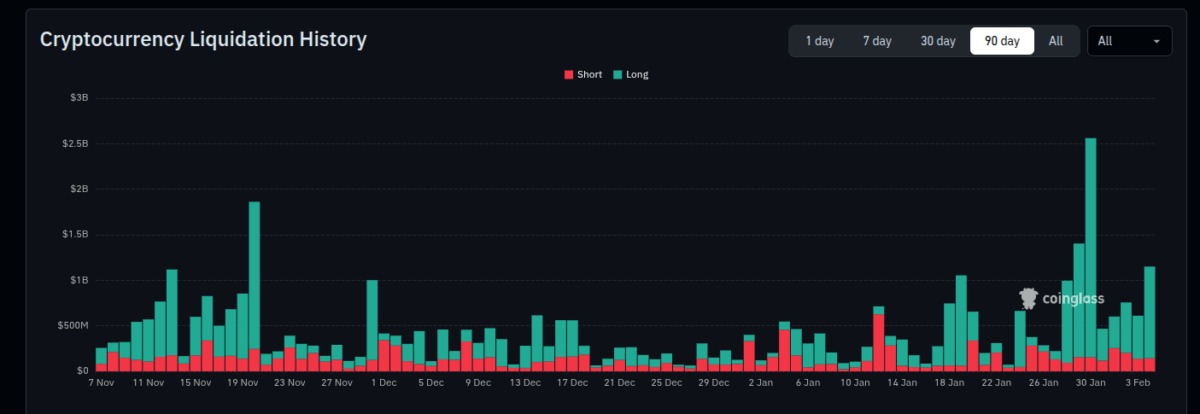1200x414 pixels.
Task: Click the red Short color swatch
Action: click(x=570, y=75)
